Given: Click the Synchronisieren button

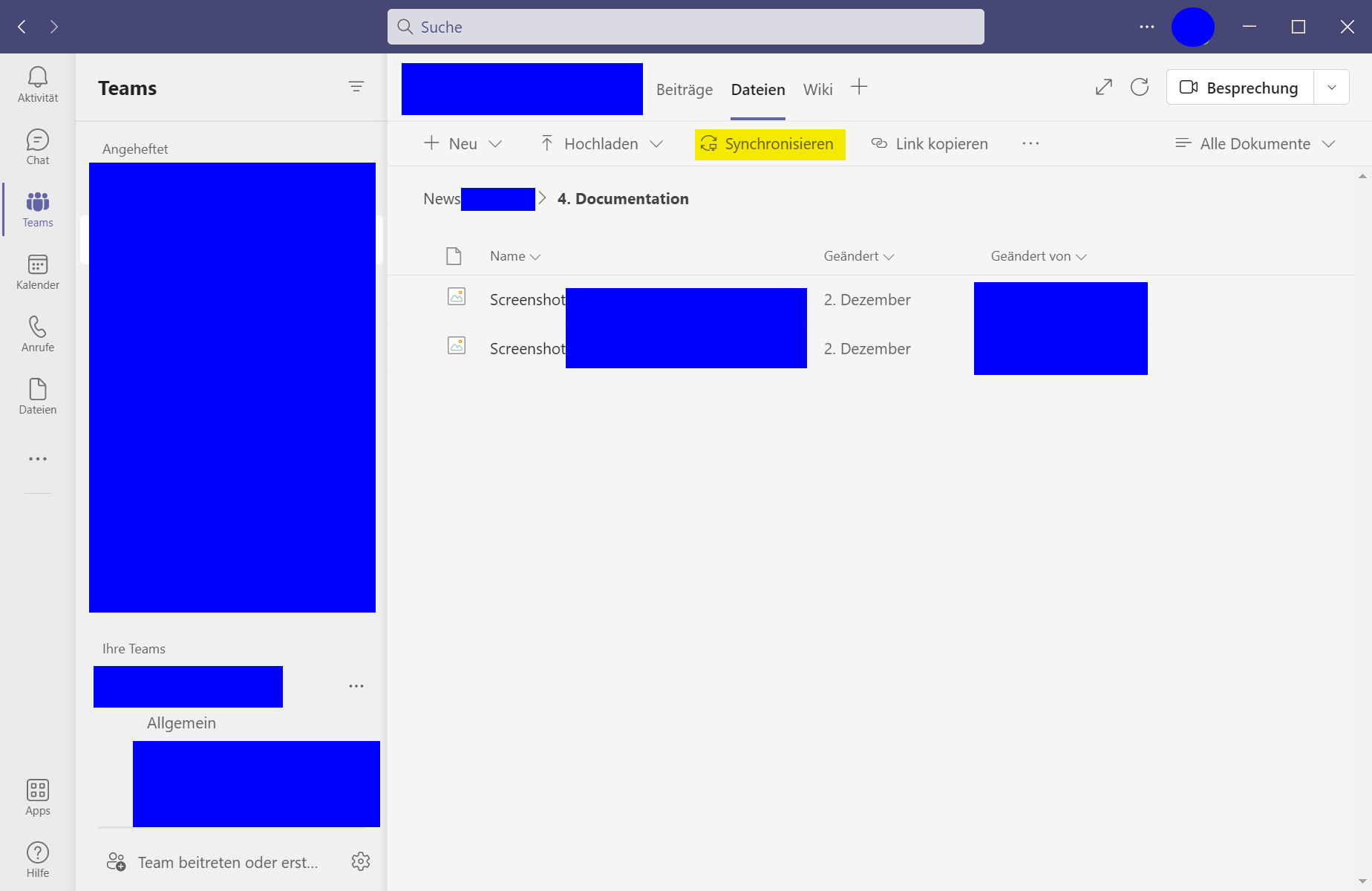Looking at the screenshot, I should [770, 144].
